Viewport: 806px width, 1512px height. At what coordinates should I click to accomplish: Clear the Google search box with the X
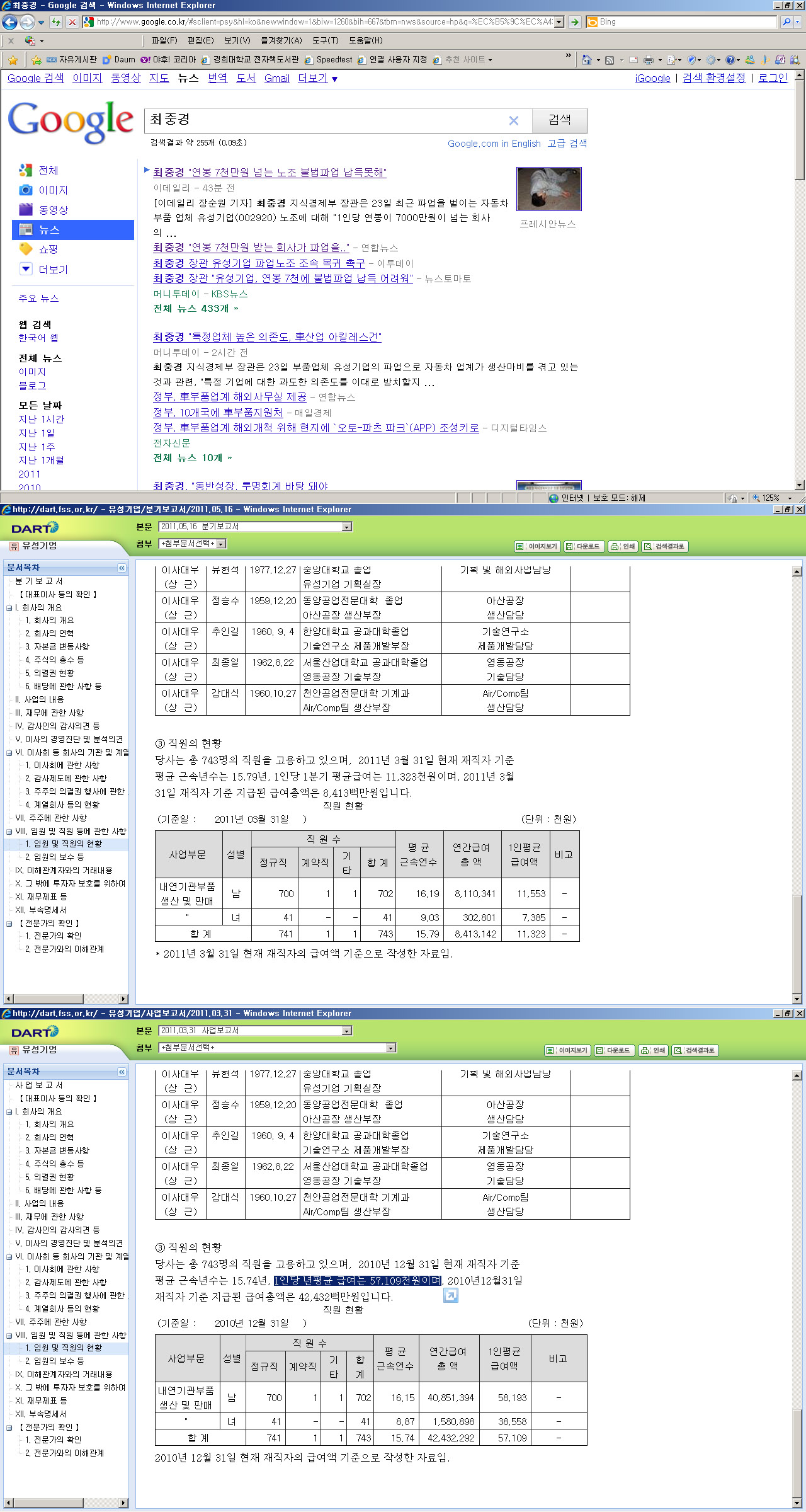coord(514,120)
